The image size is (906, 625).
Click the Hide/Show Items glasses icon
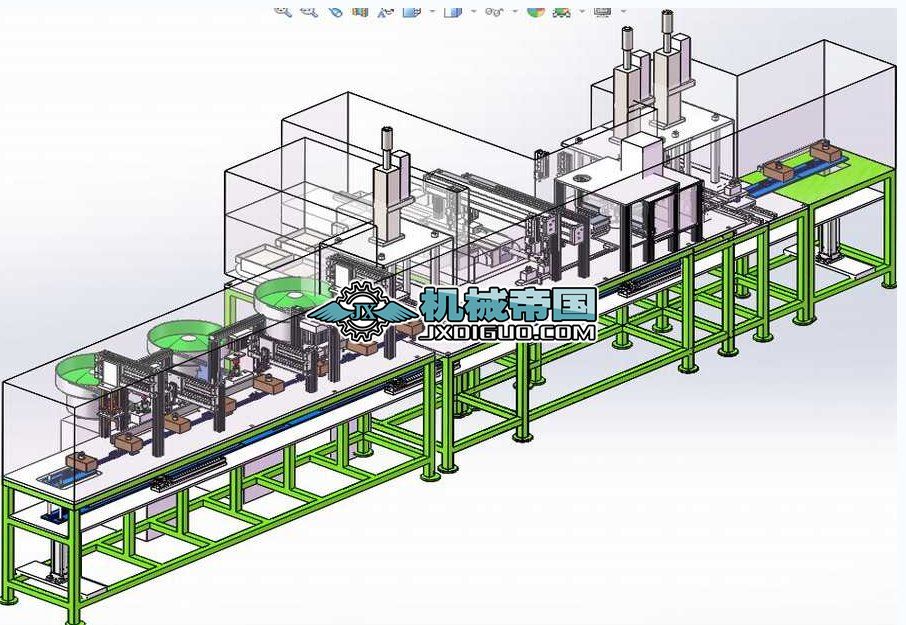(493, 10)
